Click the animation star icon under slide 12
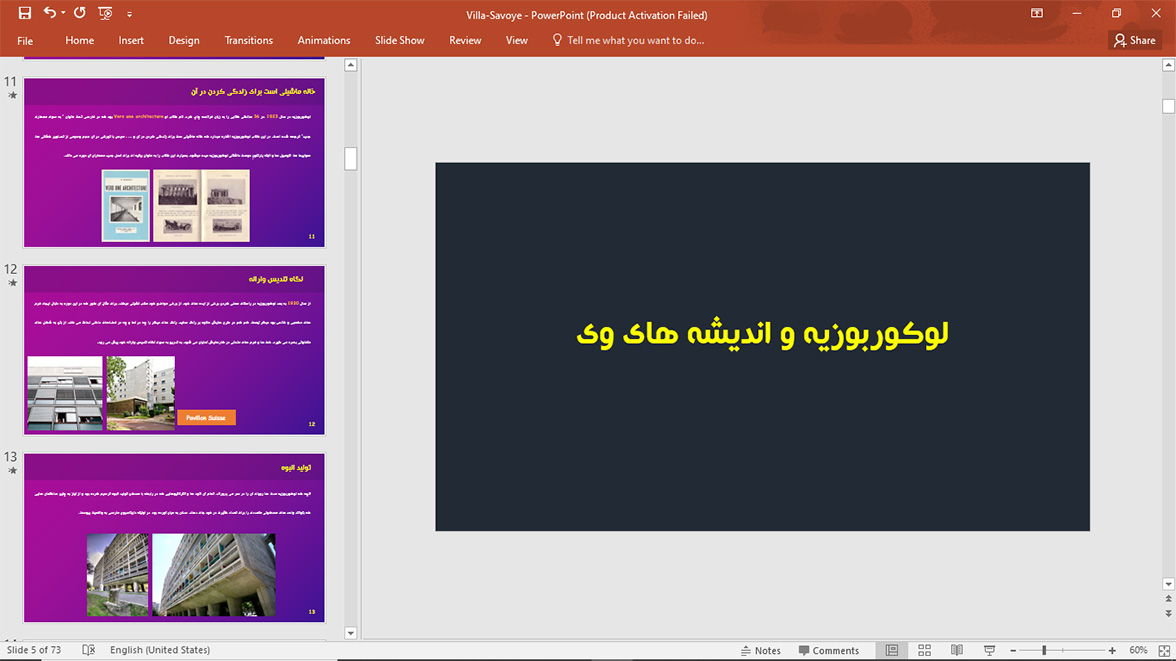Image resolution: width=1176 pixels, height=661 pixels. [12, 283]
